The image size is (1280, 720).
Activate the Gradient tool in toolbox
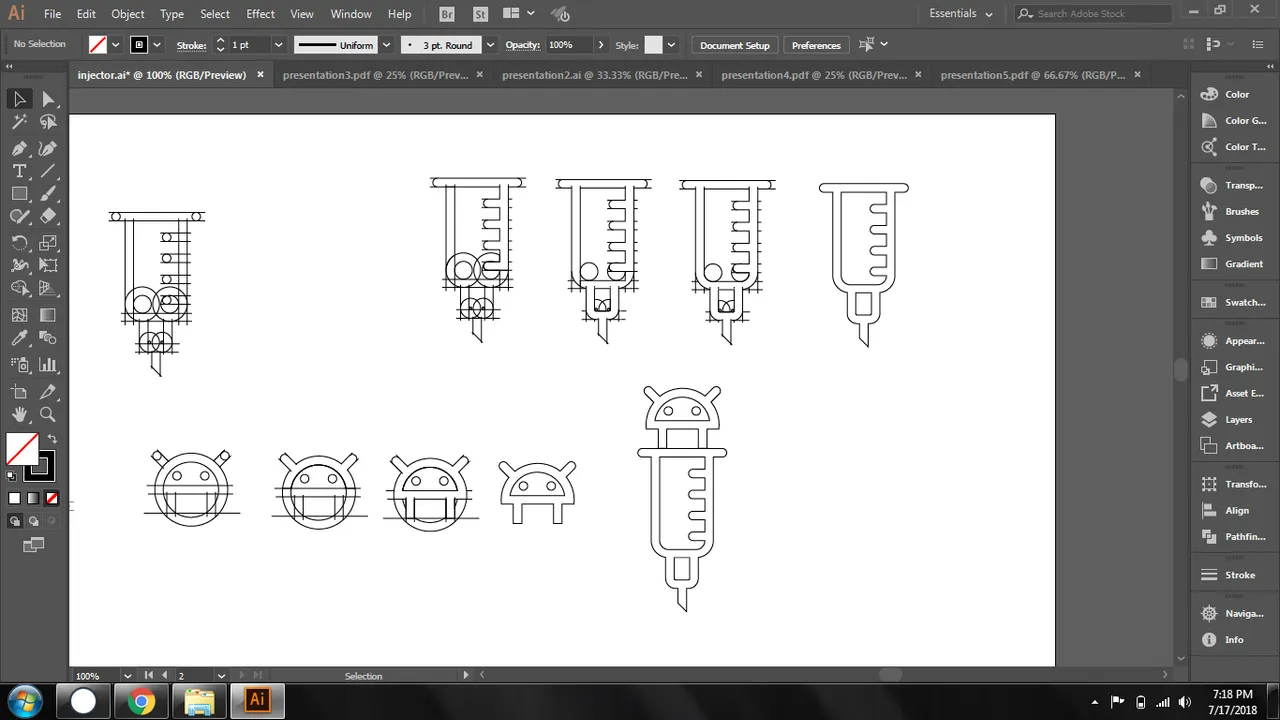[x=48, y=314]
